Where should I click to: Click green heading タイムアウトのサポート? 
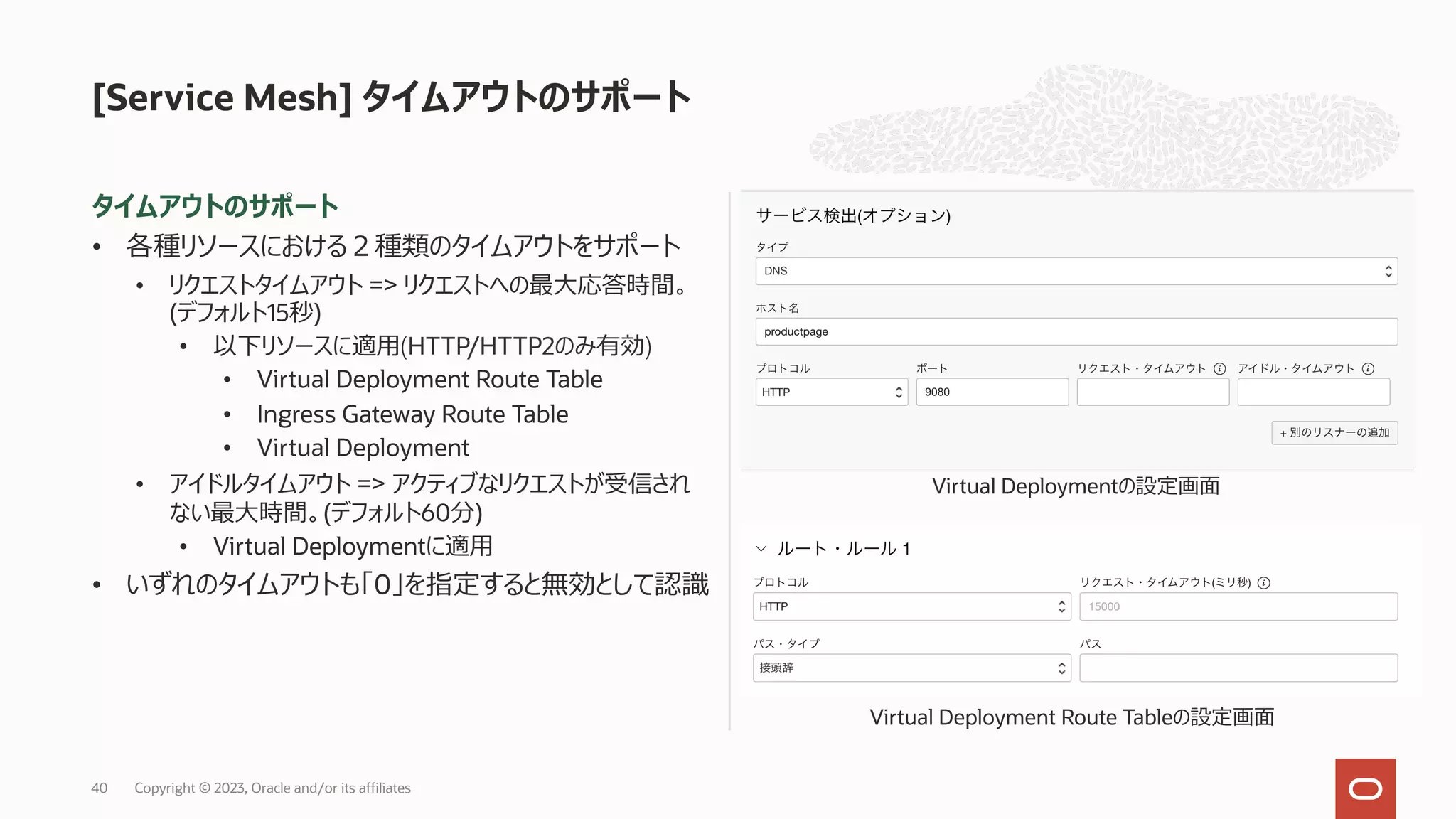point(215,206)
